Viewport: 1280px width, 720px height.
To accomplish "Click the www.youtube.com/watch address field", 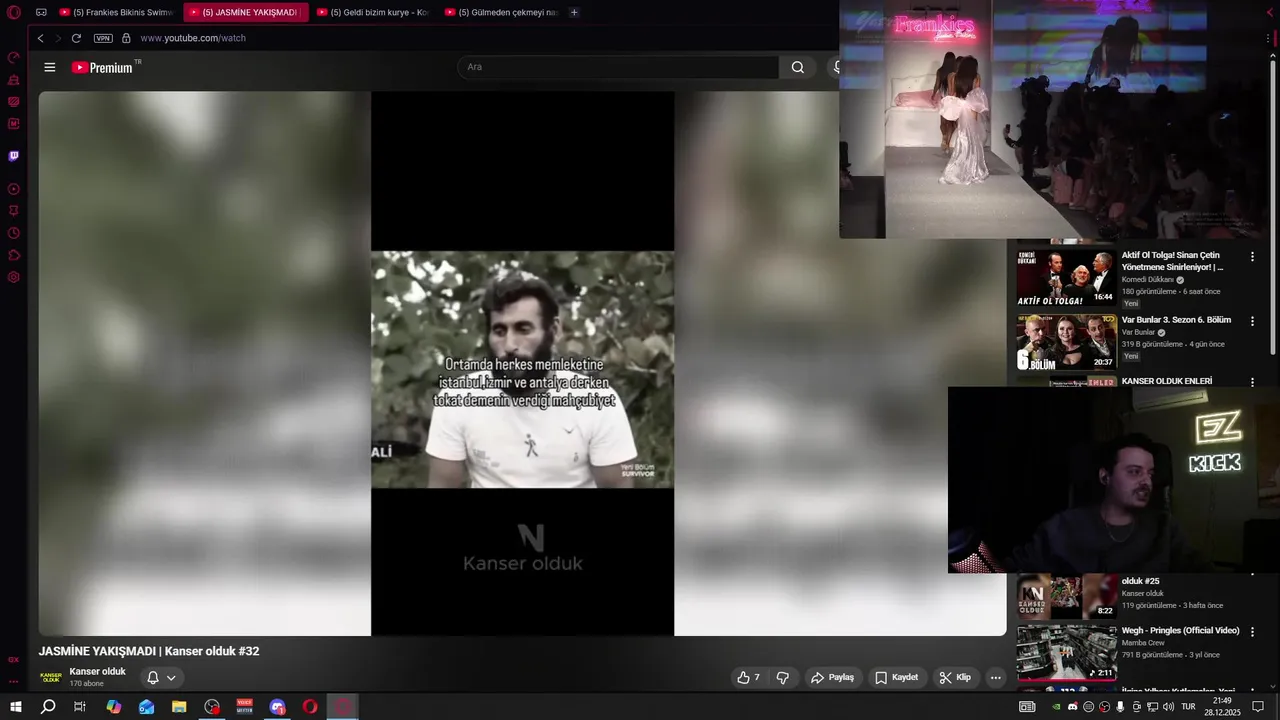I will [193, 38].
